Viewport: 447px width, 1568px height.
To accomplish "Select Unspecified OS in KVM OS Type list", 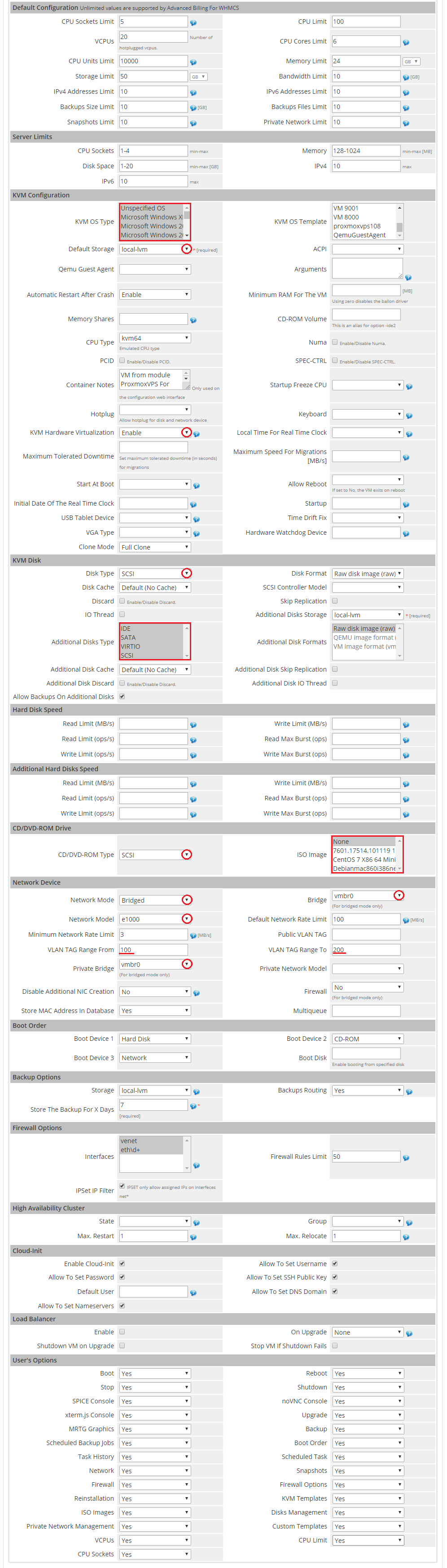I will point(151,208).
